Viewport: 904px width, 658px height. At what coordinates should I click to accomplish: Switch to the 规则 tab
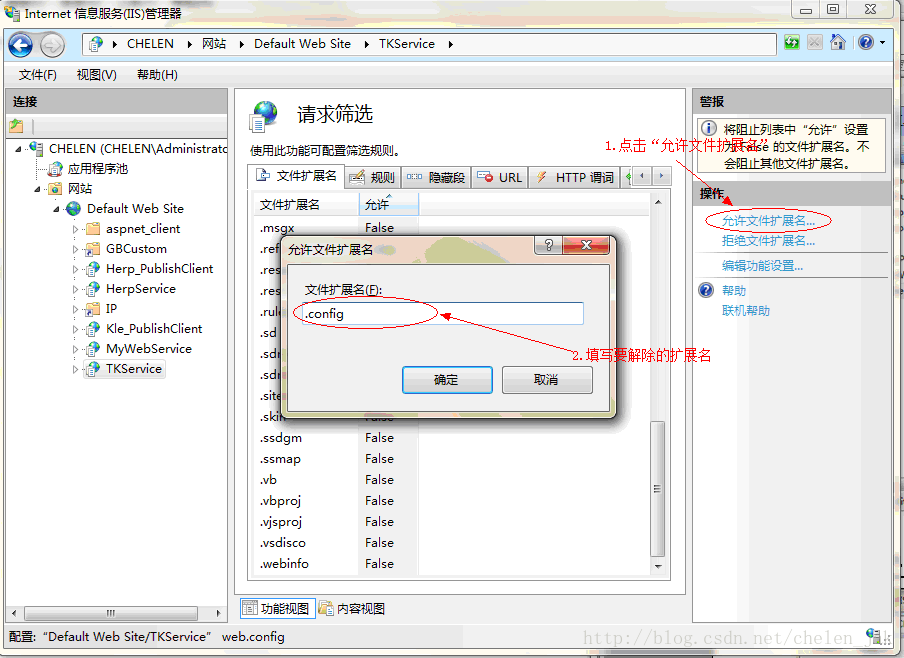coord(372,177)
